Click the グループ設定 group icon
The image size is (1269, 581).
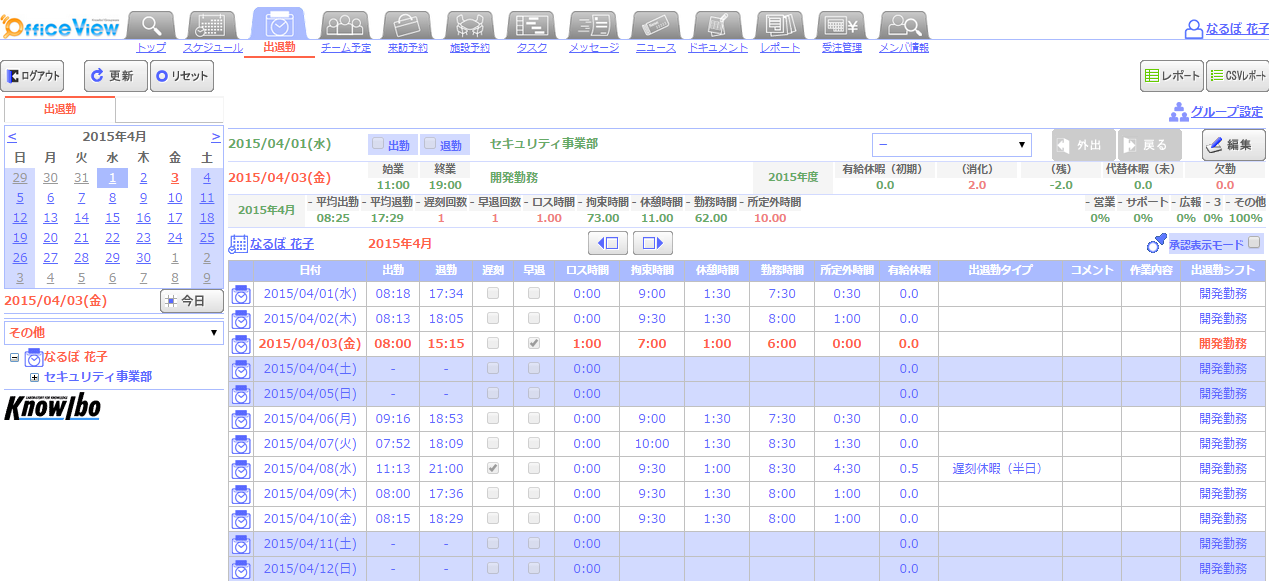point(1179,111)
